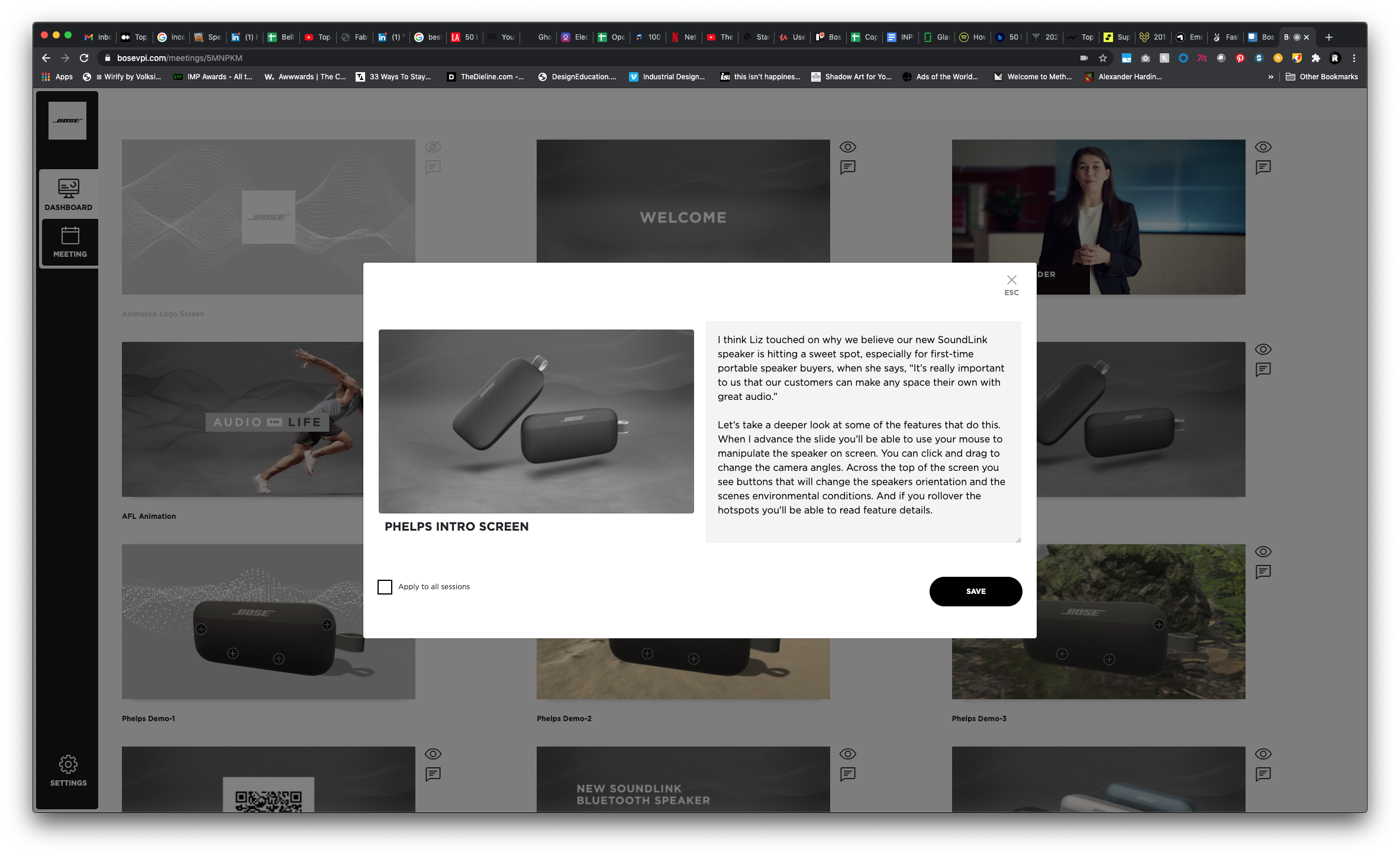This screenshot has height=856, width=1400.
Task: View site security lock info
Action: [x=108, y=58]
